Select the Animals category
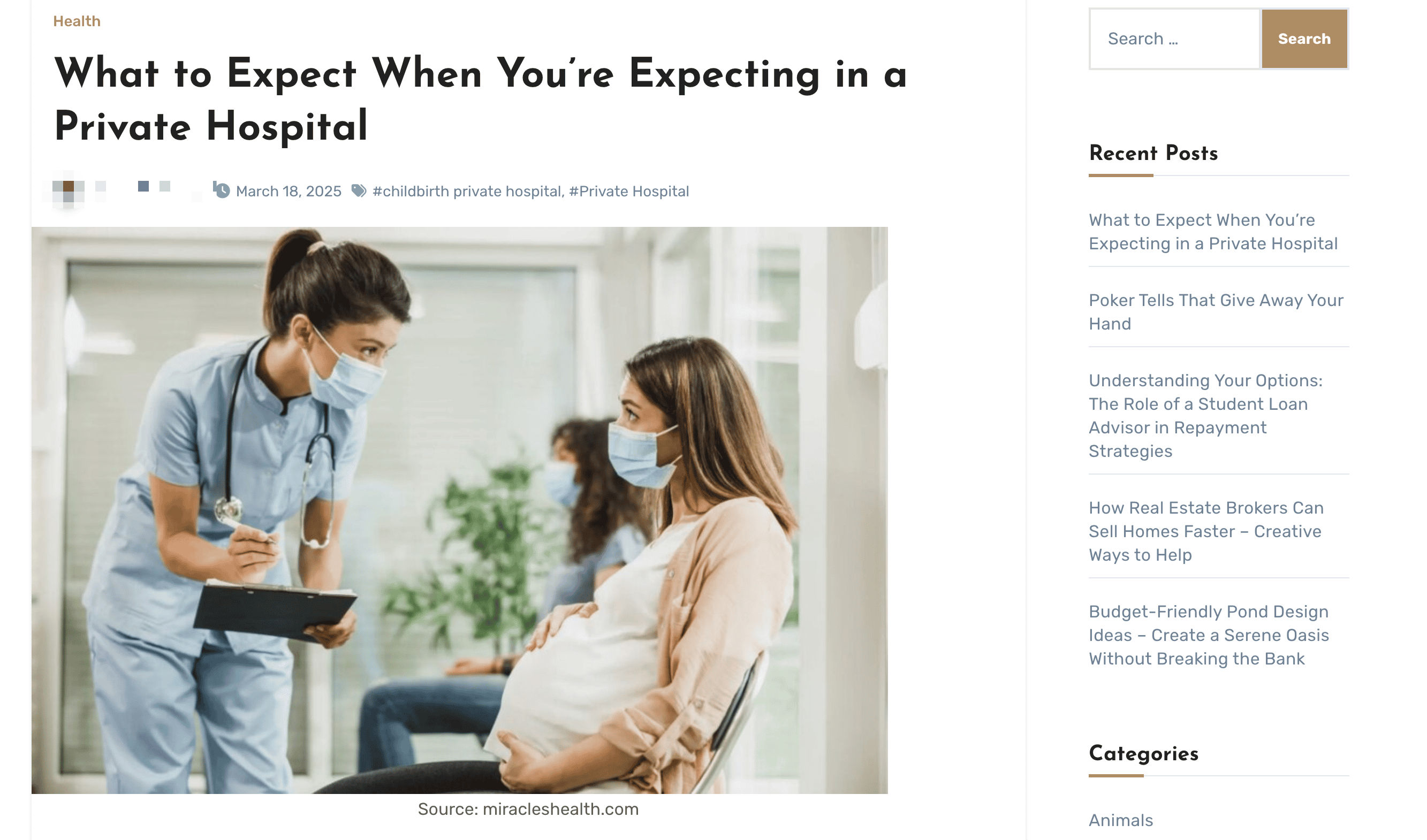The height and width of the screenshot is (840, 1427). [x=1121, y=820]
